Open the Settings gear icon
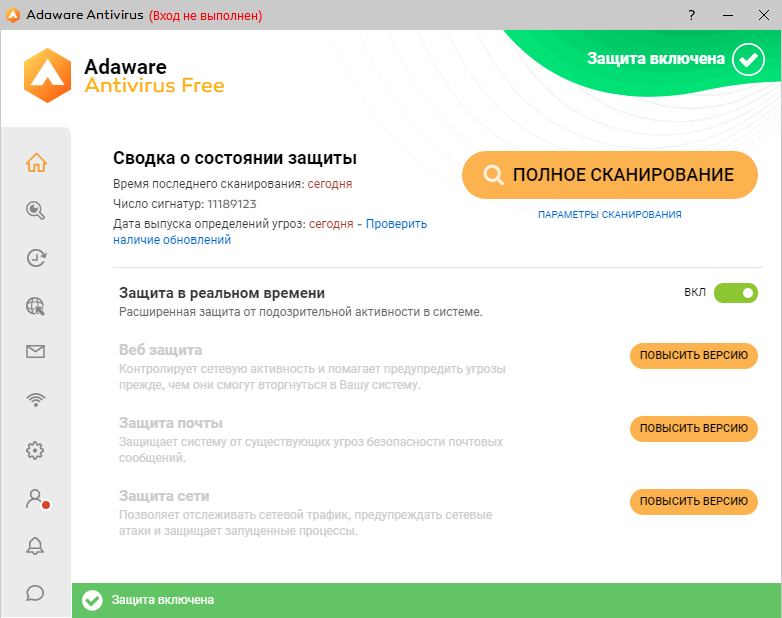Image resolution: width=782 pixels, height=618 pixels. tap(35, 450)
